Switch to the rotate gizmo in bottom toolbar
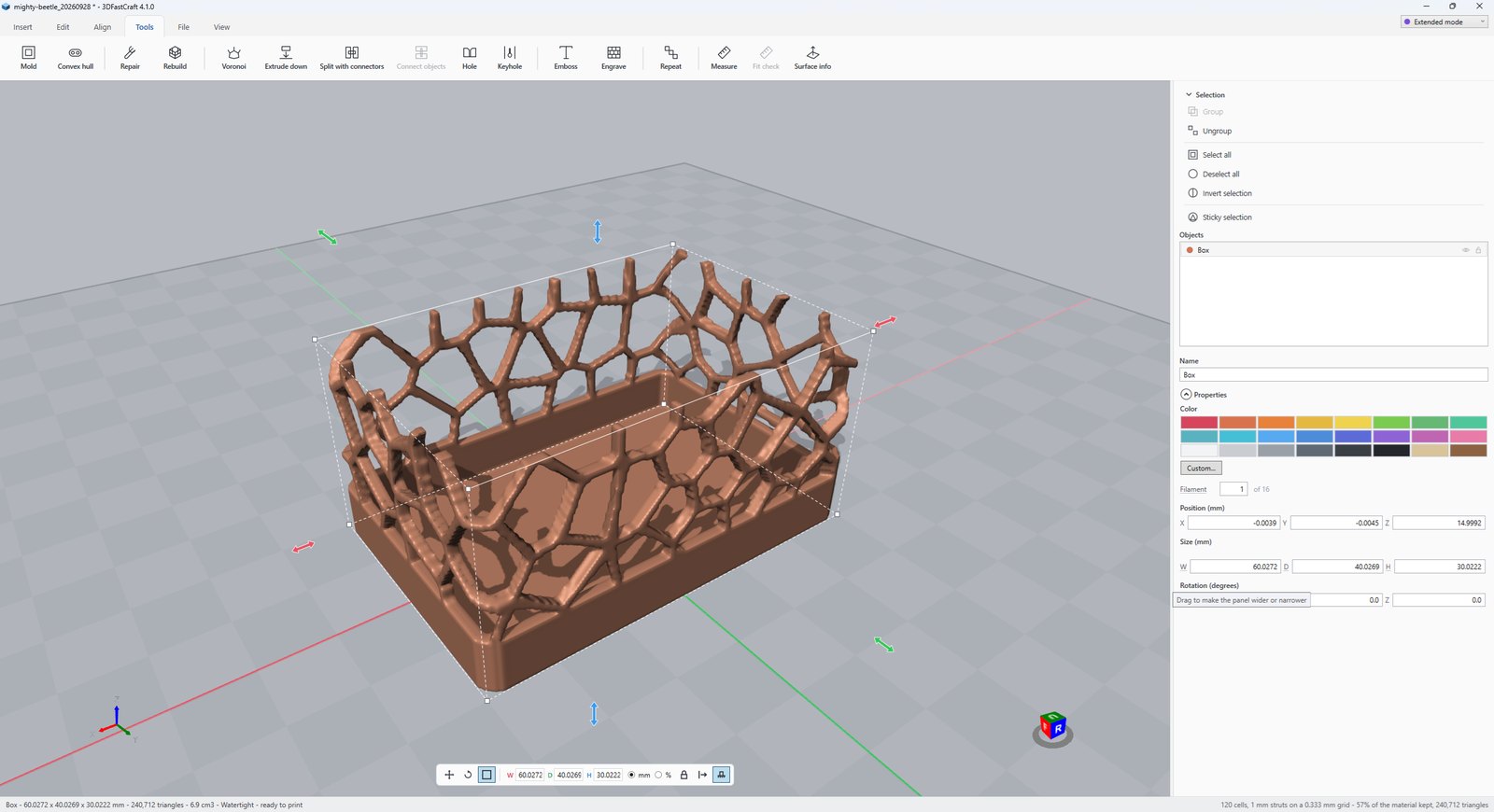This screenshot has width=1494, height=812. [468, 775]
